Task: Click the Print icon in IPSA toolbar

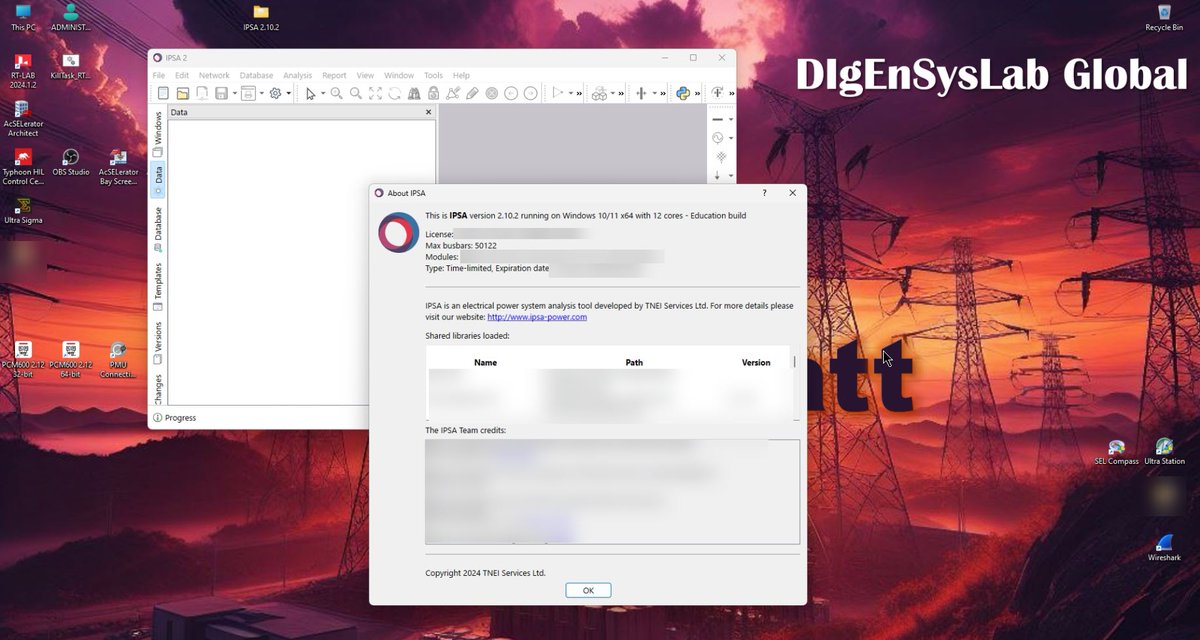Action: pos(248,93)
